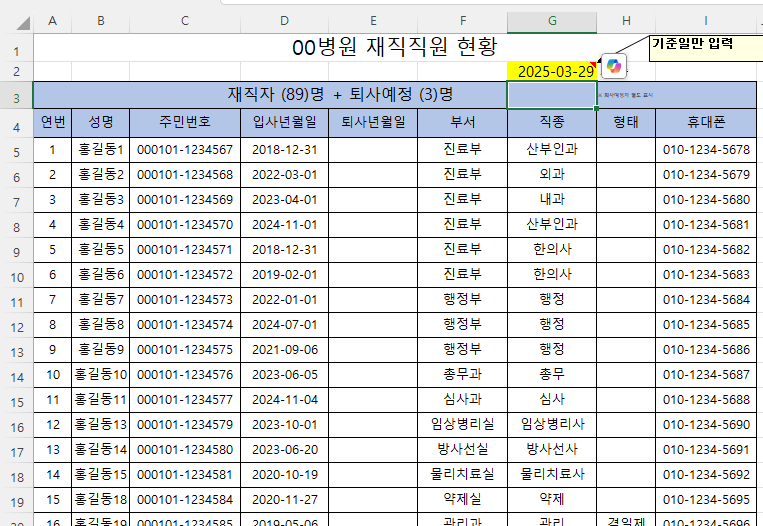The width and height of the screenshot is (763, 526).
Task: Click the Copilot icon beside cell G2
Action: coord(614,66)
